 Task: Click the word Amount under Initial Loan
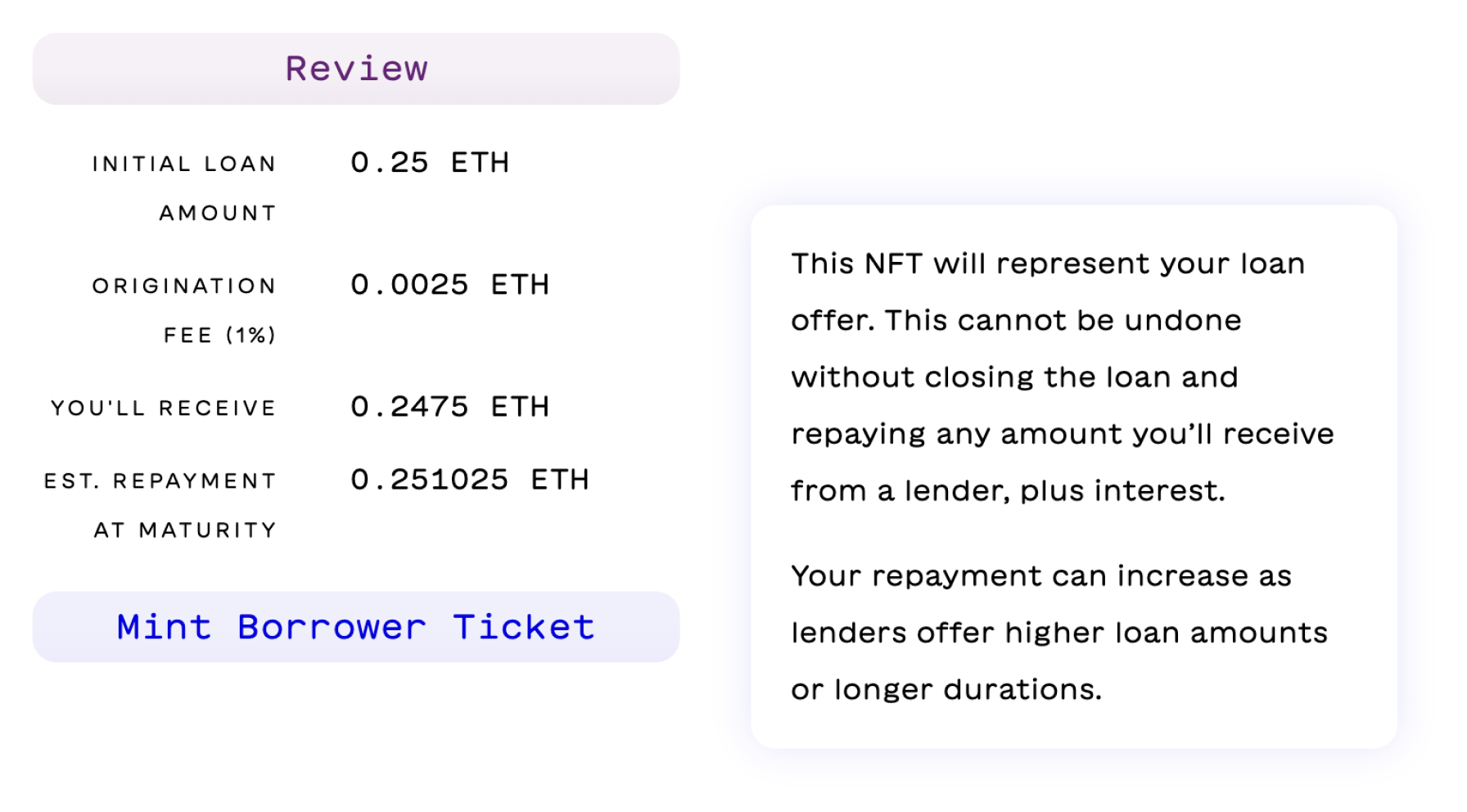point(218,213)
